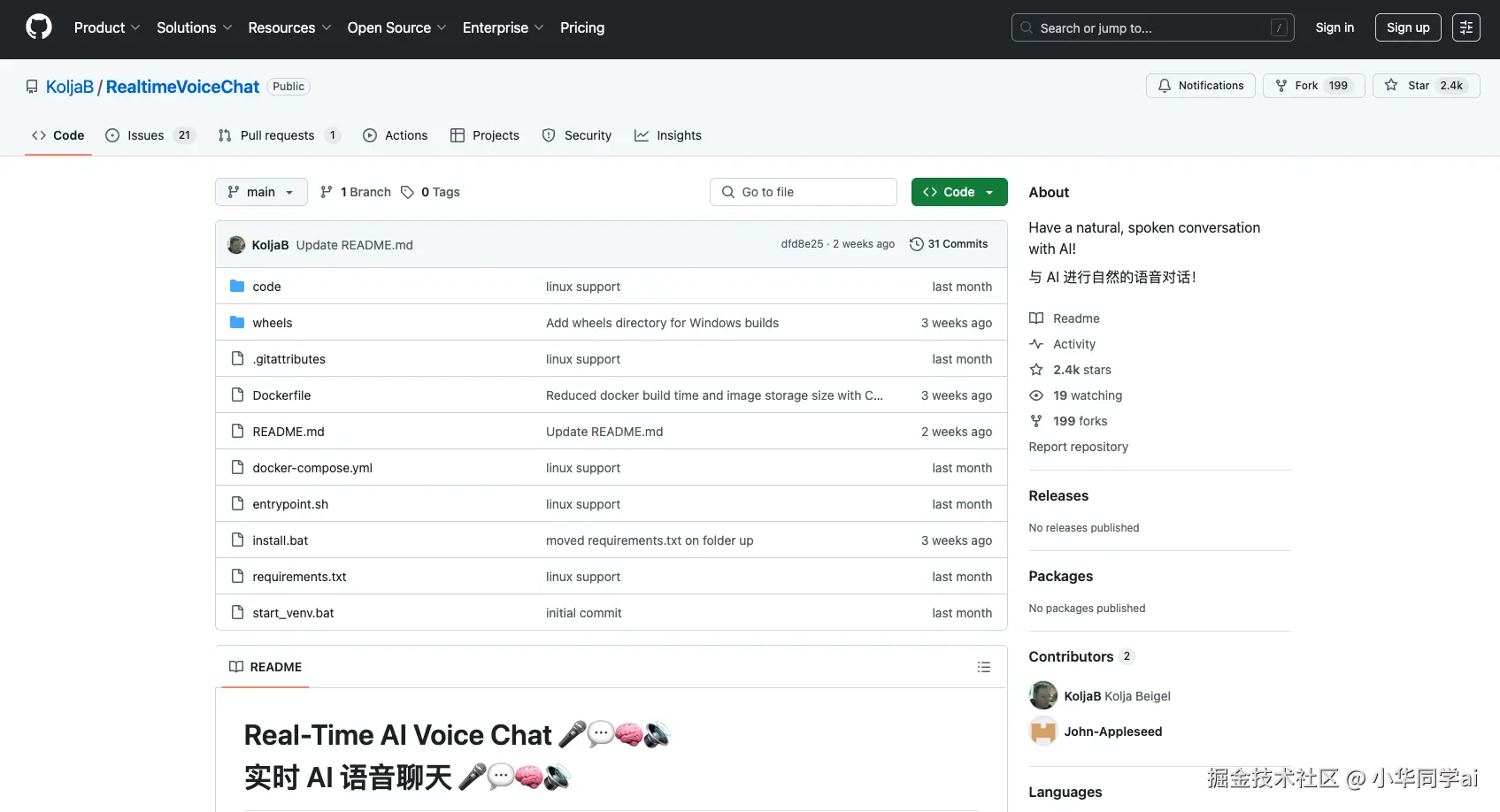Switch to the Pull requests tab
1500x812 pixels.
click(x=279, y=135)
